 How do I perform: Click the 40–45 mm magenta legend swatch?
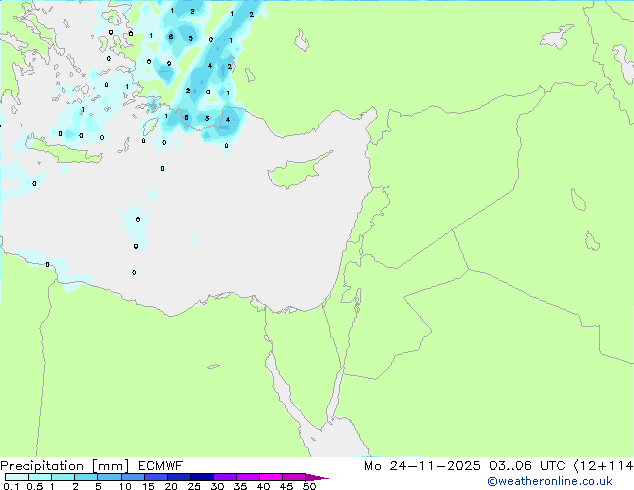pyautogui.click(x=271, y=477)
